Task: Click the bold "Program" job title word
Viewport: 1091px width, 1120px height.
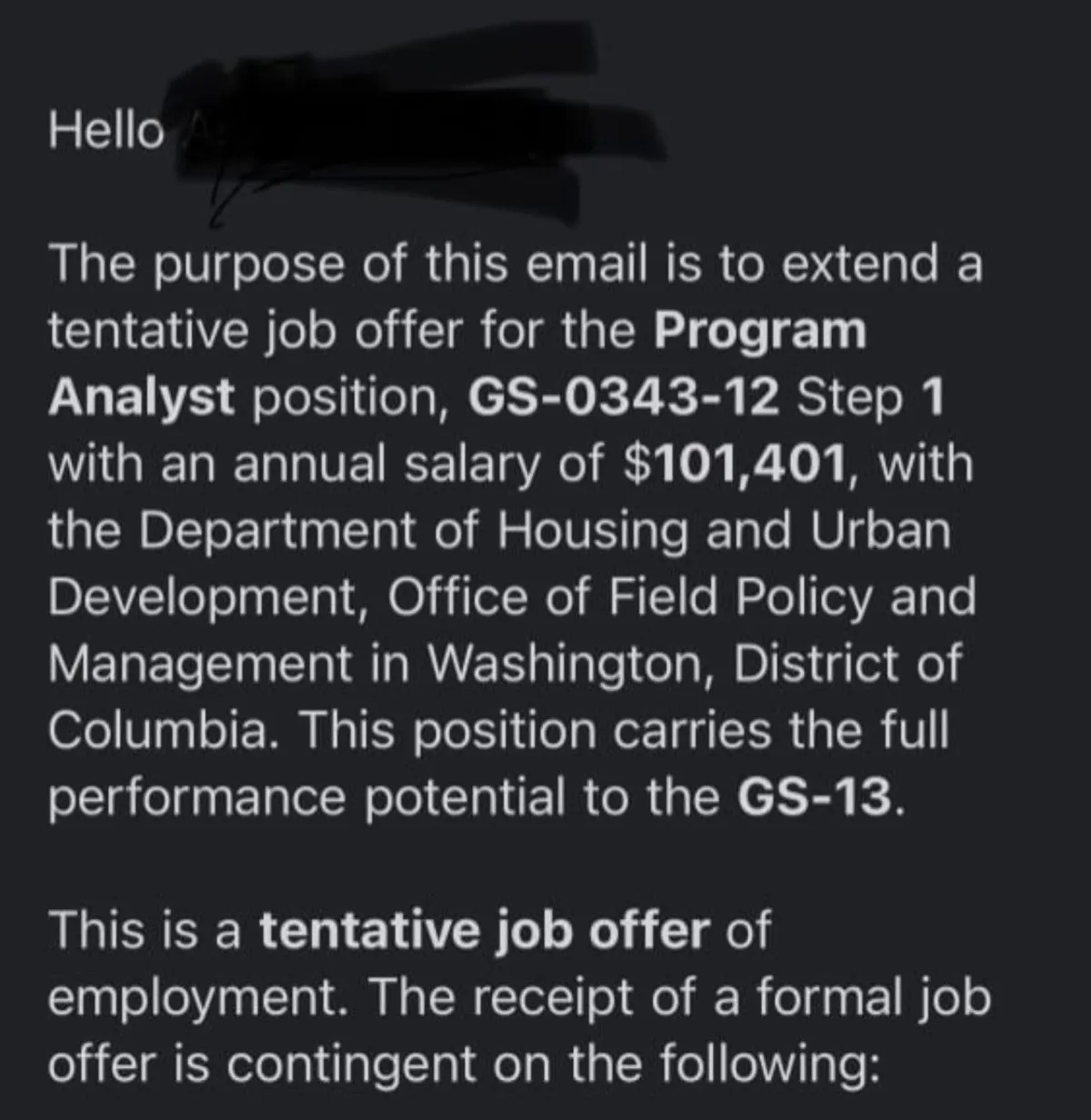Action: (x=760, y=332)
